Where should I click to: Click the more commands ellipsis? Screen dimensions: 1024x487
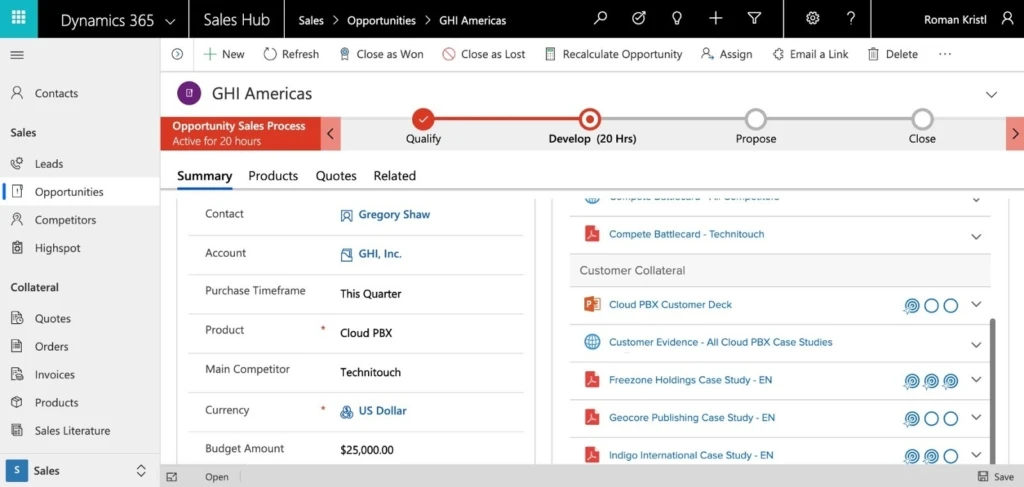(x=945, y=55)
